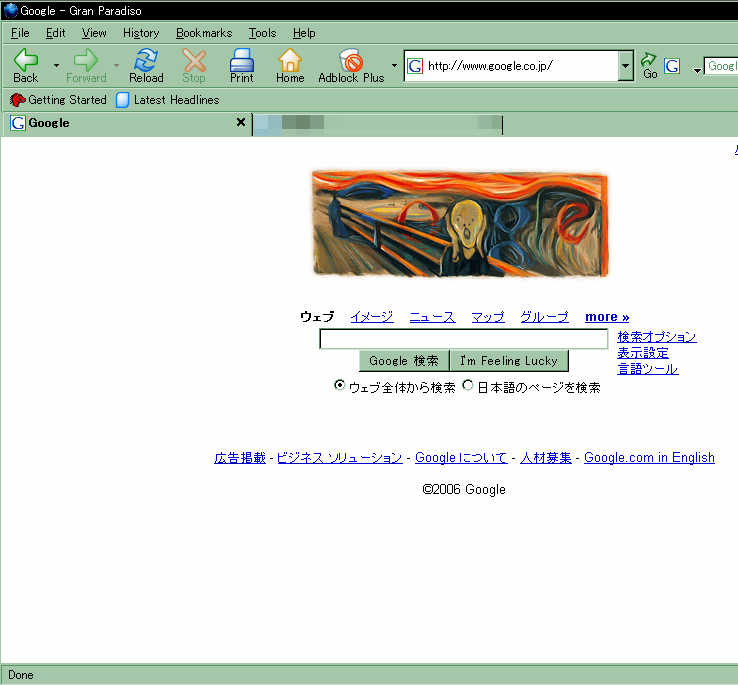Click the search engine Google icon

672,66
